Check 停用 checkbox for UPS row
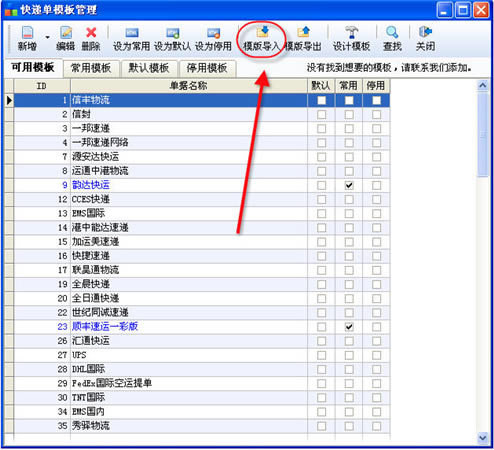 pos(377,355)
